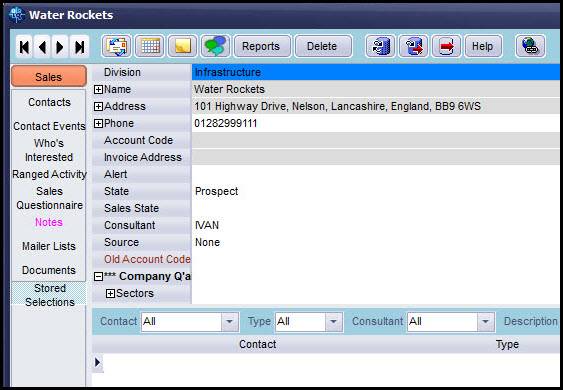Open the Type filter dropdown
The image size is (563, 390).
(x=334, y=321)
